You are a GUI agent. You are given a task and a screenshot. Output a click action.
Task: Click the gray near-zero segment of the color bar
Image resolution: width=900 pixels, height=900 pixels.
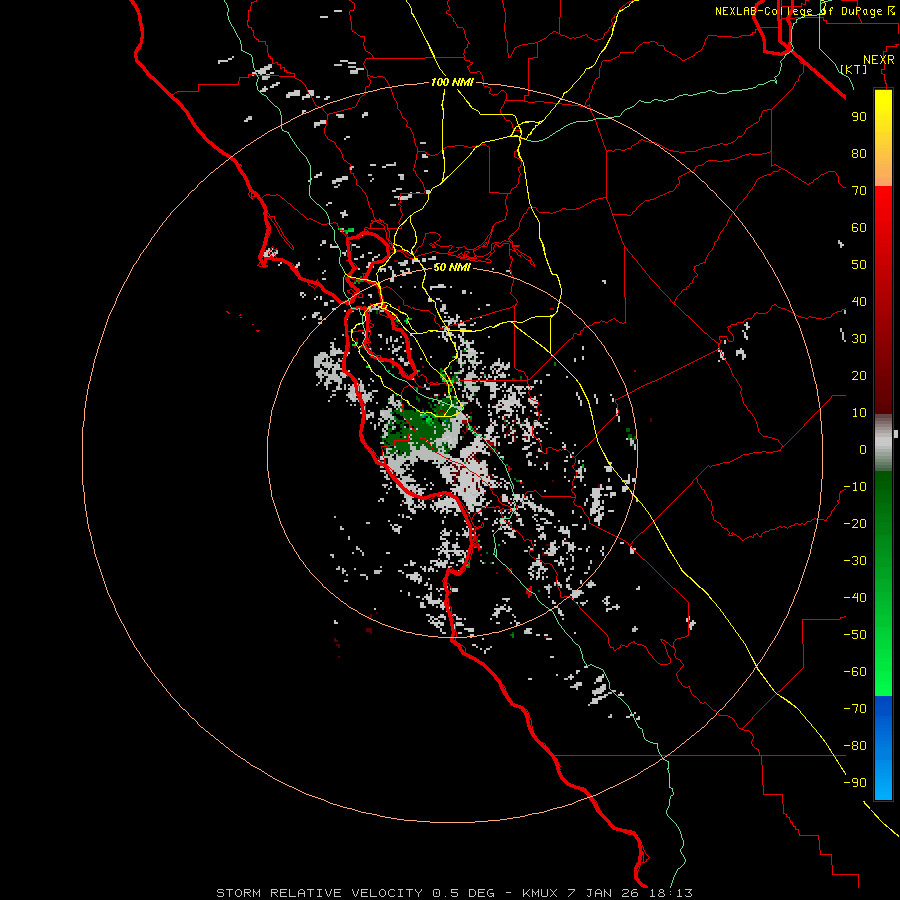[883, 443]
